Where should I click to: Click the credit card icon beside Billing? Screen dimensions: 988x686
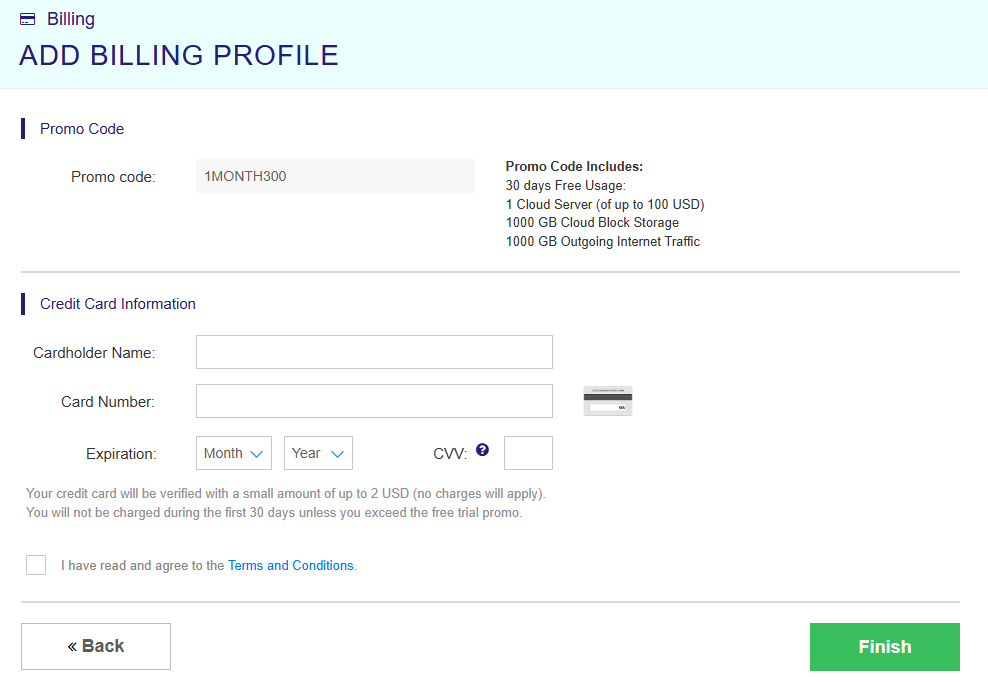click(28, 19)
